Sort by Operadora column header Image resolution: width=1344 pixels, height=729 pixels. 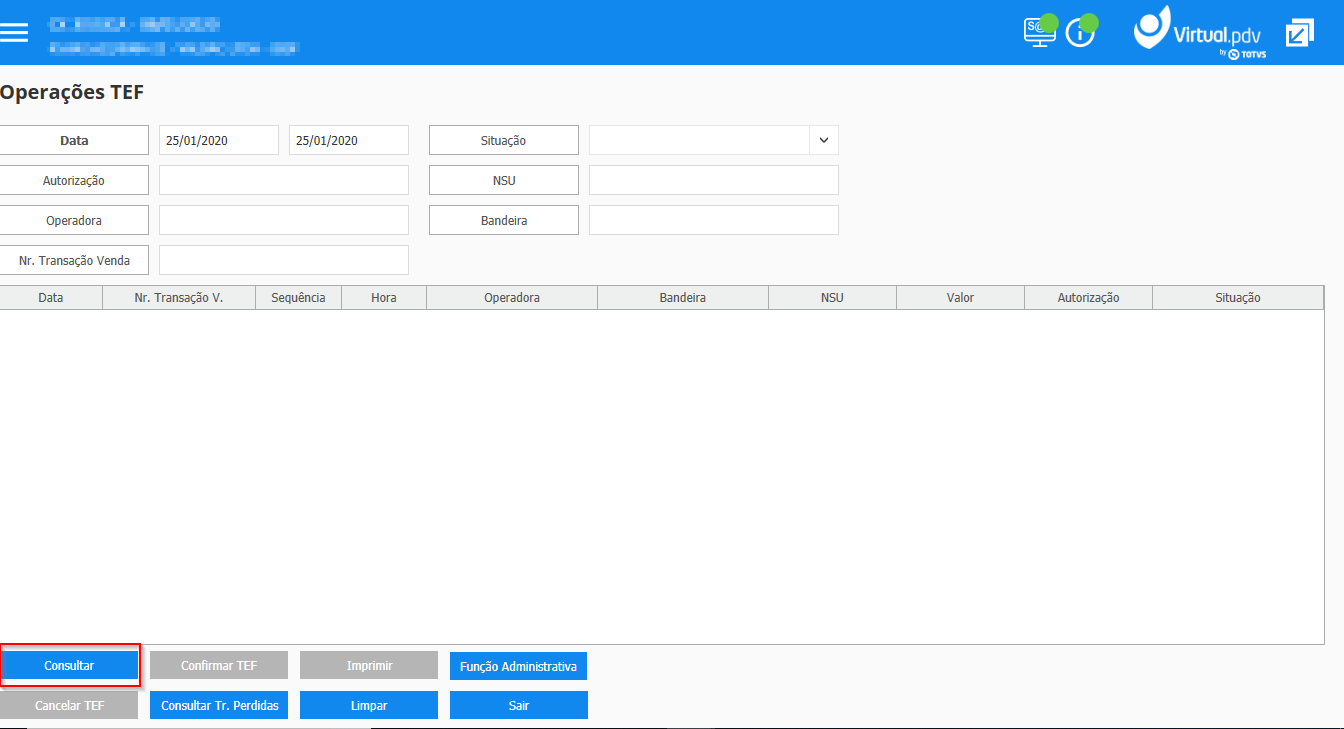pyautogui.click(x=512, y=297)
